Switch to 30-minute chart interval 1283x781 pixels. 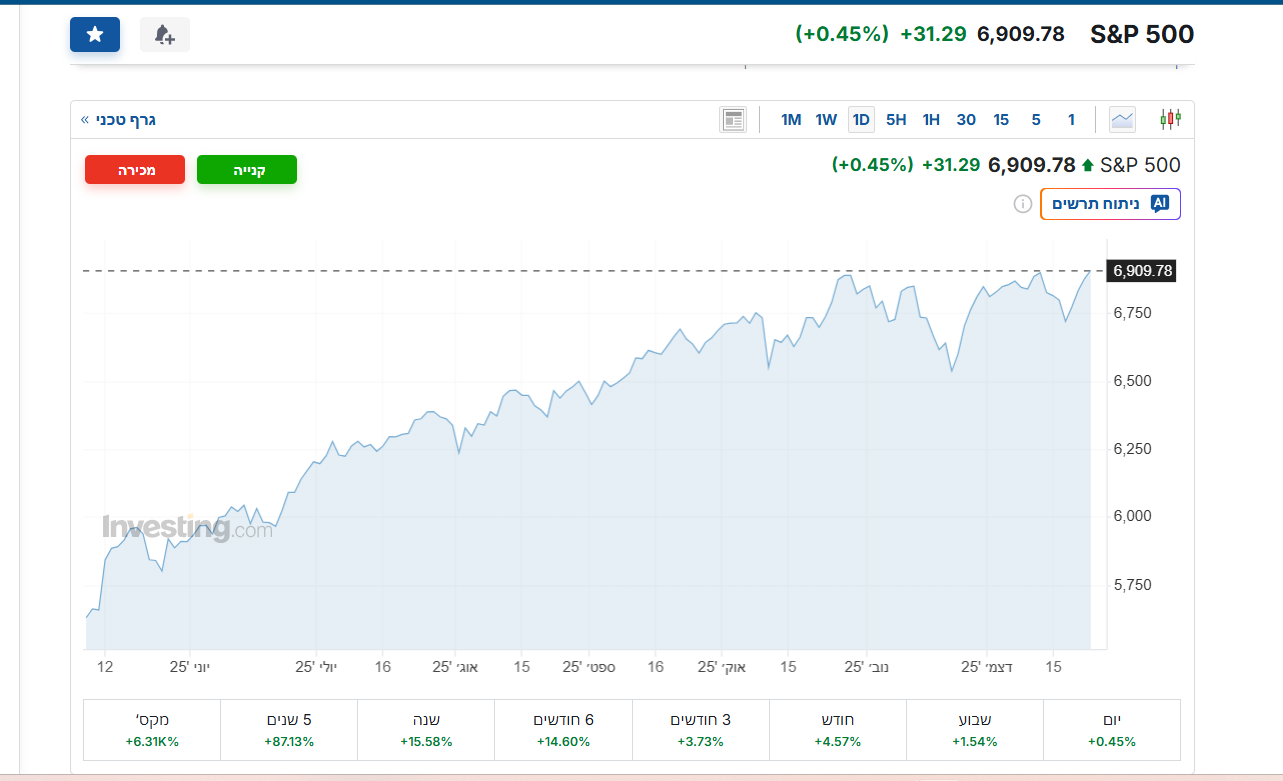pyautogui.click(x=966, y=120)
